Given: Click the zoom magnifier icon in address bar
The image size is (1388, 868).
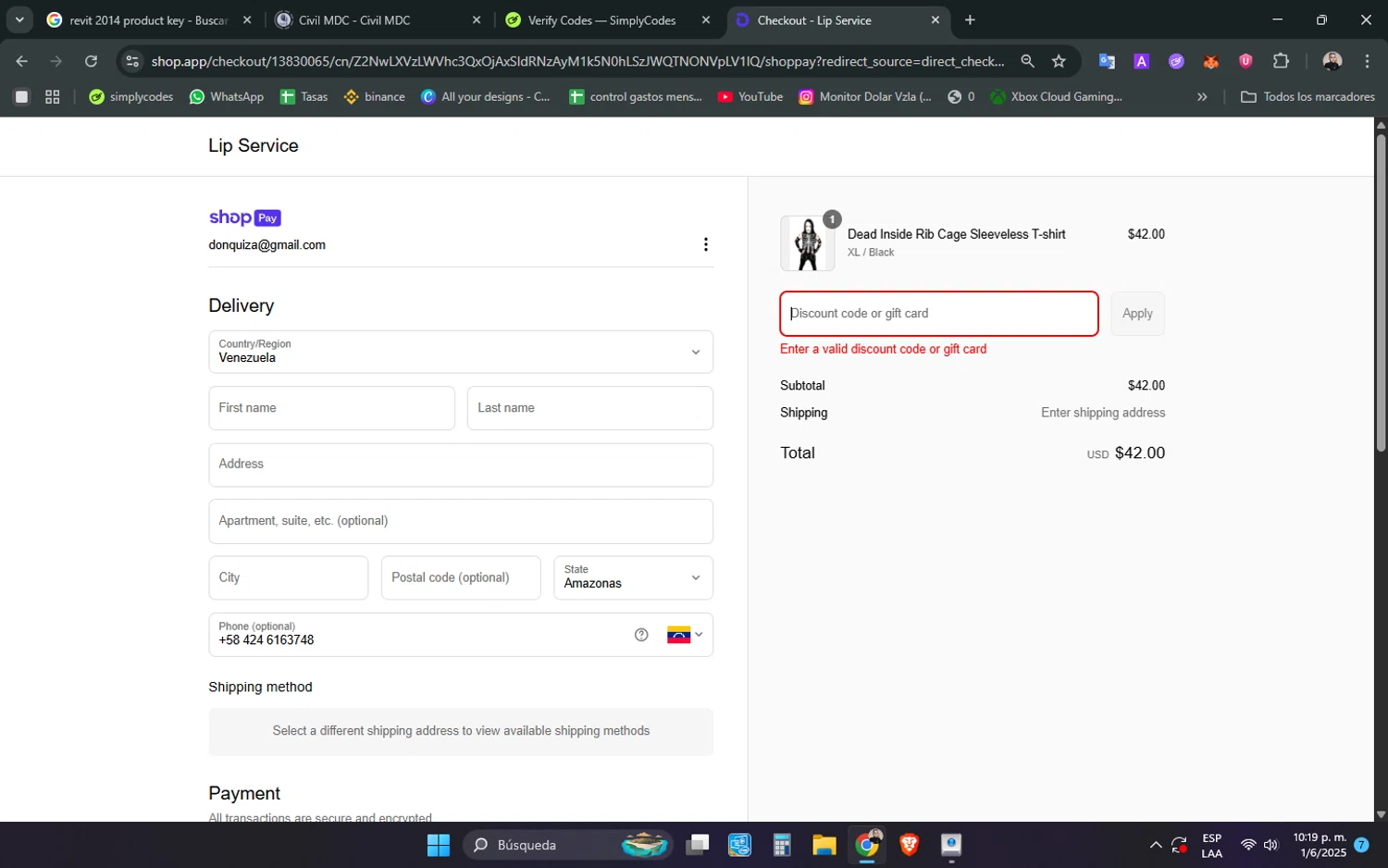Looking at the screenshot, I should coord(1027,61).
